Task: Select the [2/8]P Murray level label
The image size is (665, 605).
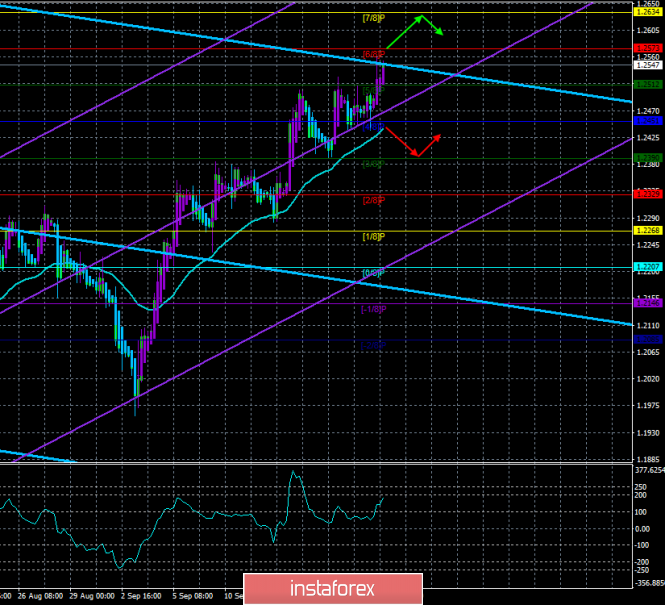Action: 374,200
